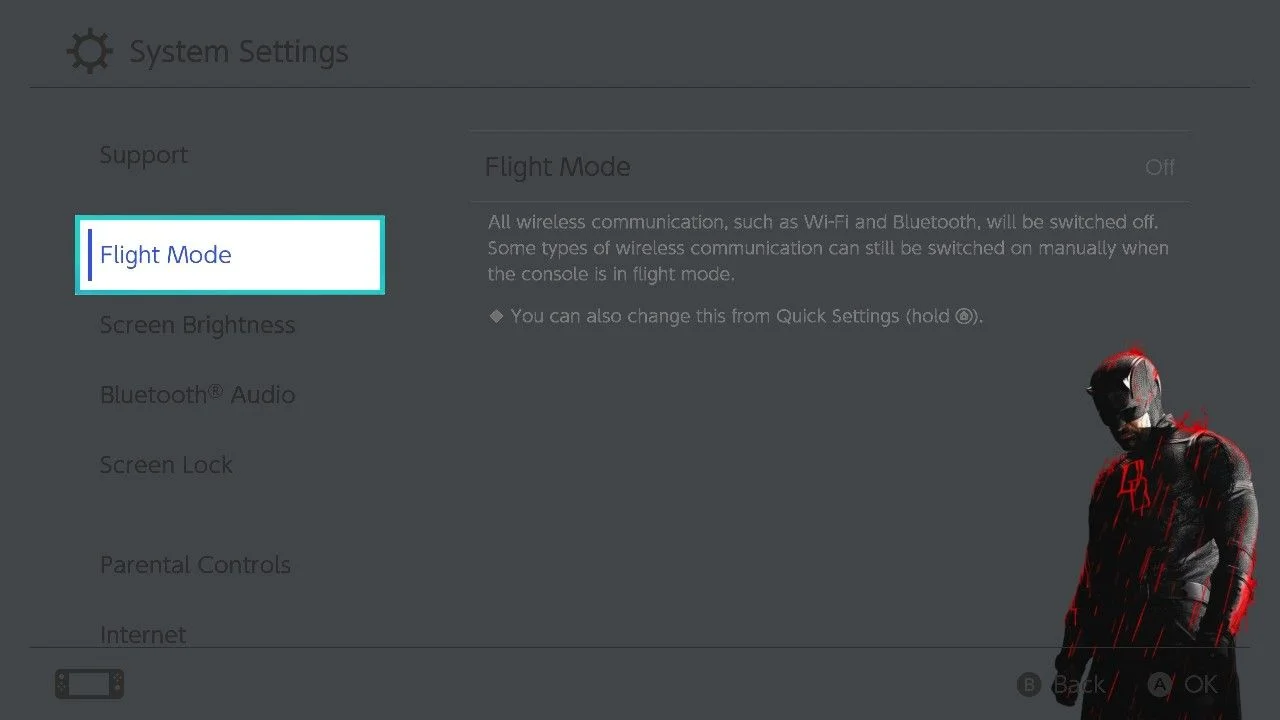The height and width of the screenshot is (720, 1280).
Task: Click the A button icon beside OK
Action: pos(1160,685)
